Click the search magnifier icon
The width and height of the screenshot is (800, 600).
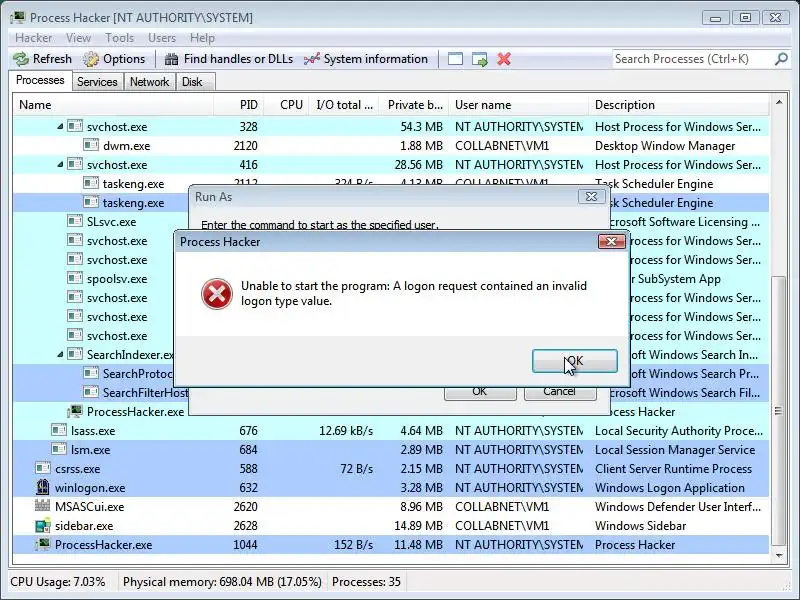781,59
